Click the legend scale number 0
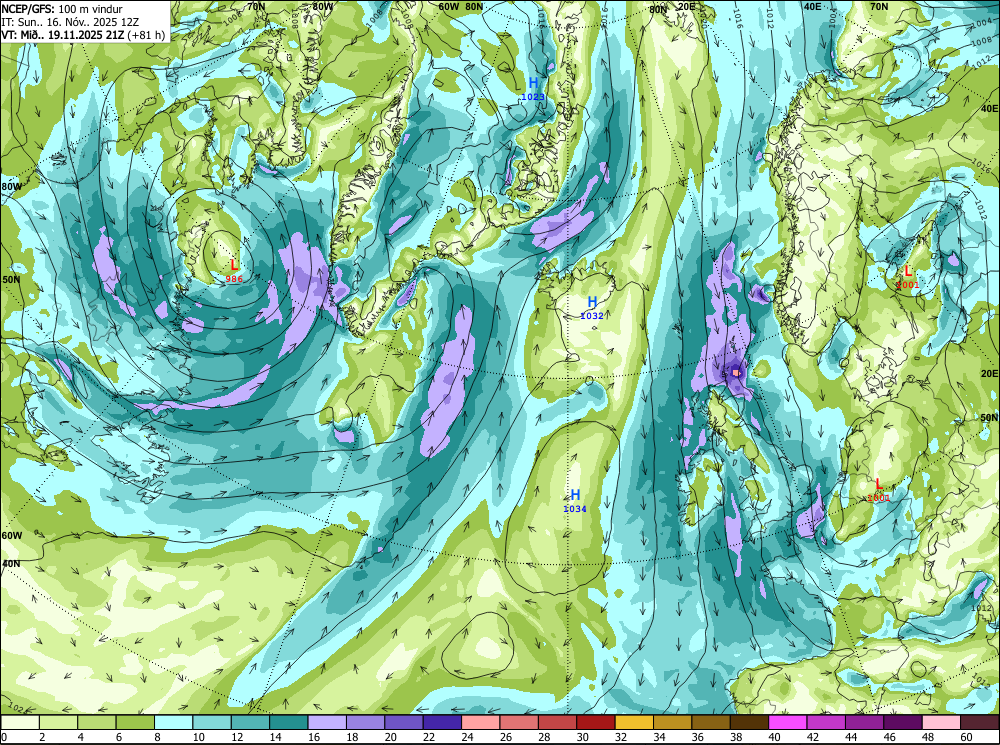 4,737
